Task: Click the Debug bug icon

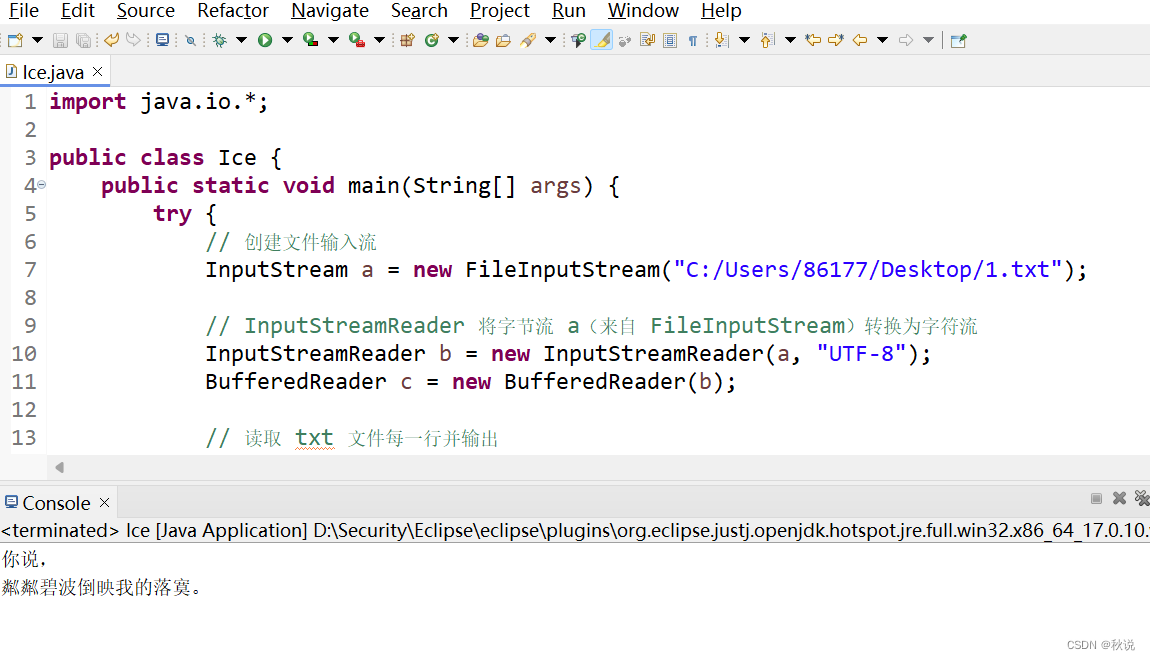Action: [x=219, y=40]
